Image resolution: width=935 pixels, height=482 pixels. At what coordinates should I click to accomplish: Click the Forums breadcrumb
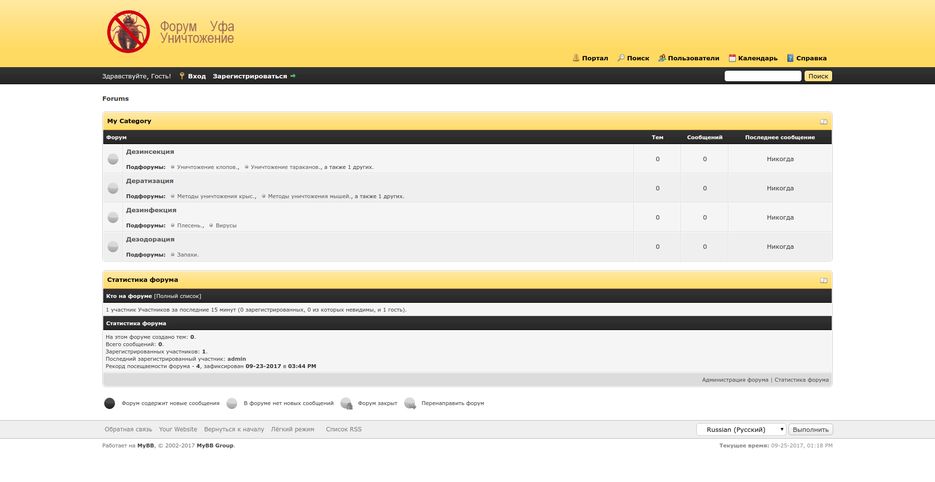(115, 98)
